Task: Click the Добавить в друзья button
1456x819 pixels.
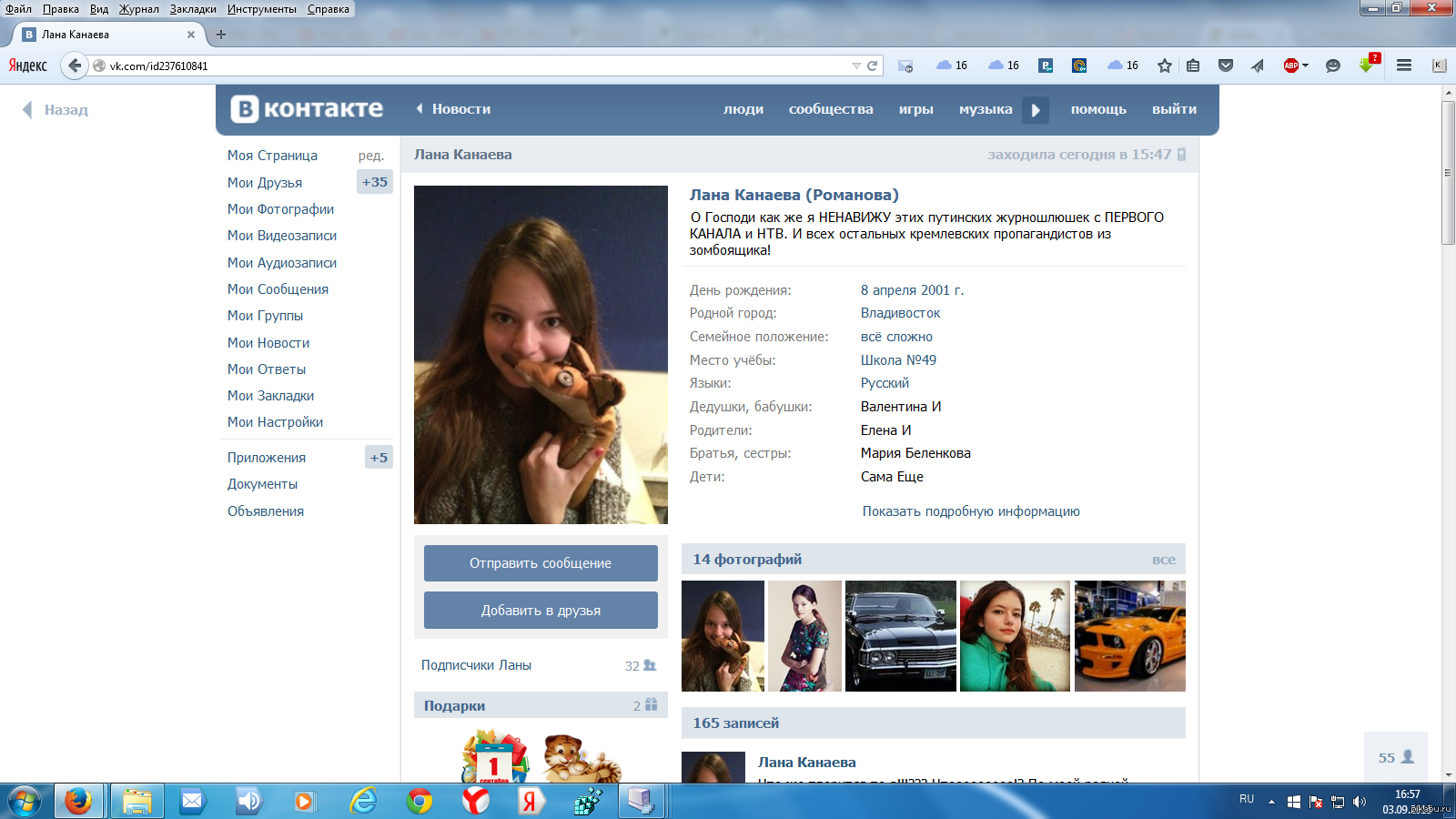Action: pos(541,611)
